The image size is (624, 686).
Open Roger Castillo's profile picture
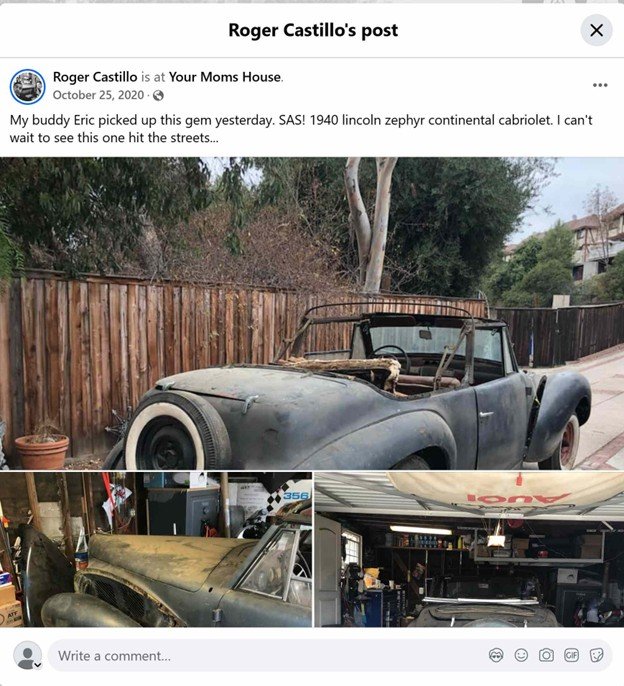tap(28, 86)
